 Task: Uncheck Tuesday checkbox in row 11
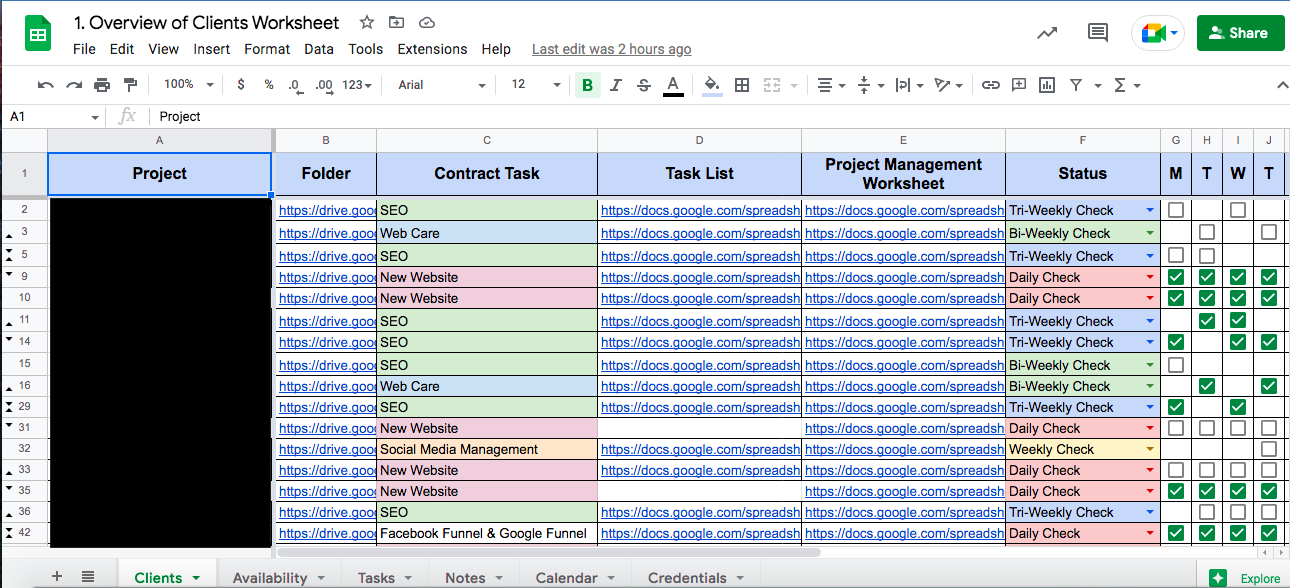pyautogui.click(x=1207, y=321)
